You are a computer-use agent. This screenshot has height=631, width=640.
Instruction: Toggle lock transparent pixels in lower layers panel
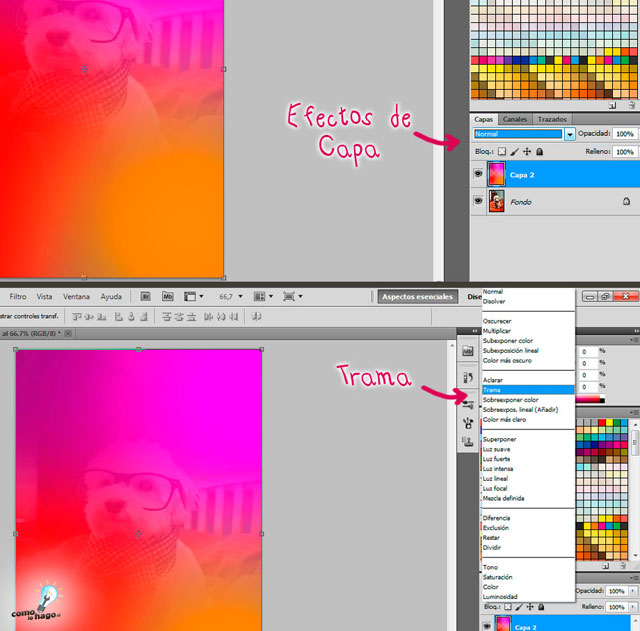(508, 607)
